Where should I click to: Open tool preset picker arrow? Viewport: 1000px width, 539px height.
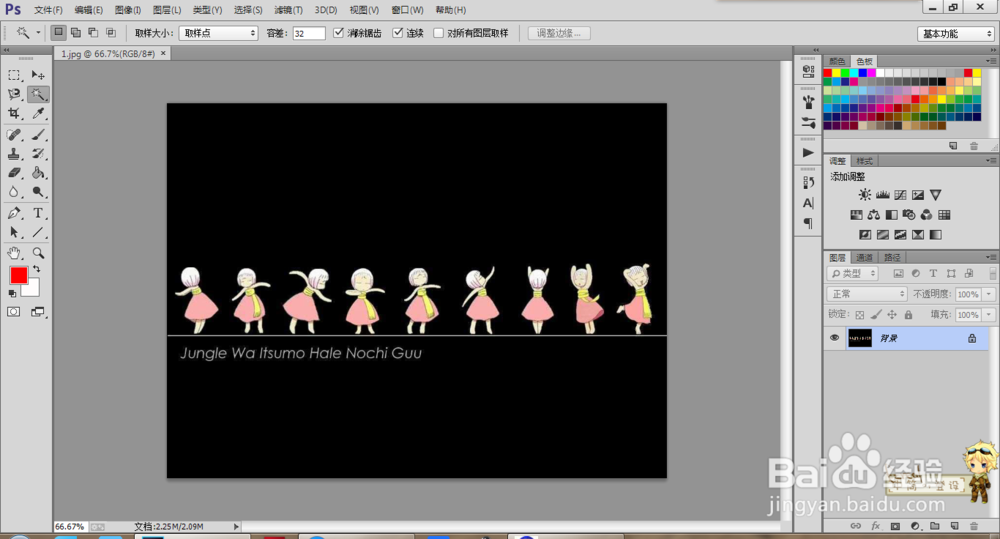(x=38, y=33)
